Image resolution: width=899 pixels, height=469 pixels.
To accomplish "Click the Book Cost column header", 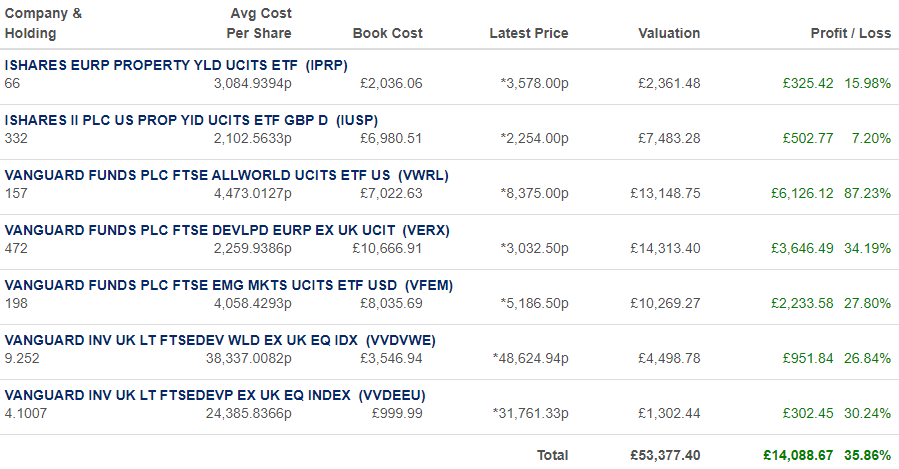I will coord(388,33).
